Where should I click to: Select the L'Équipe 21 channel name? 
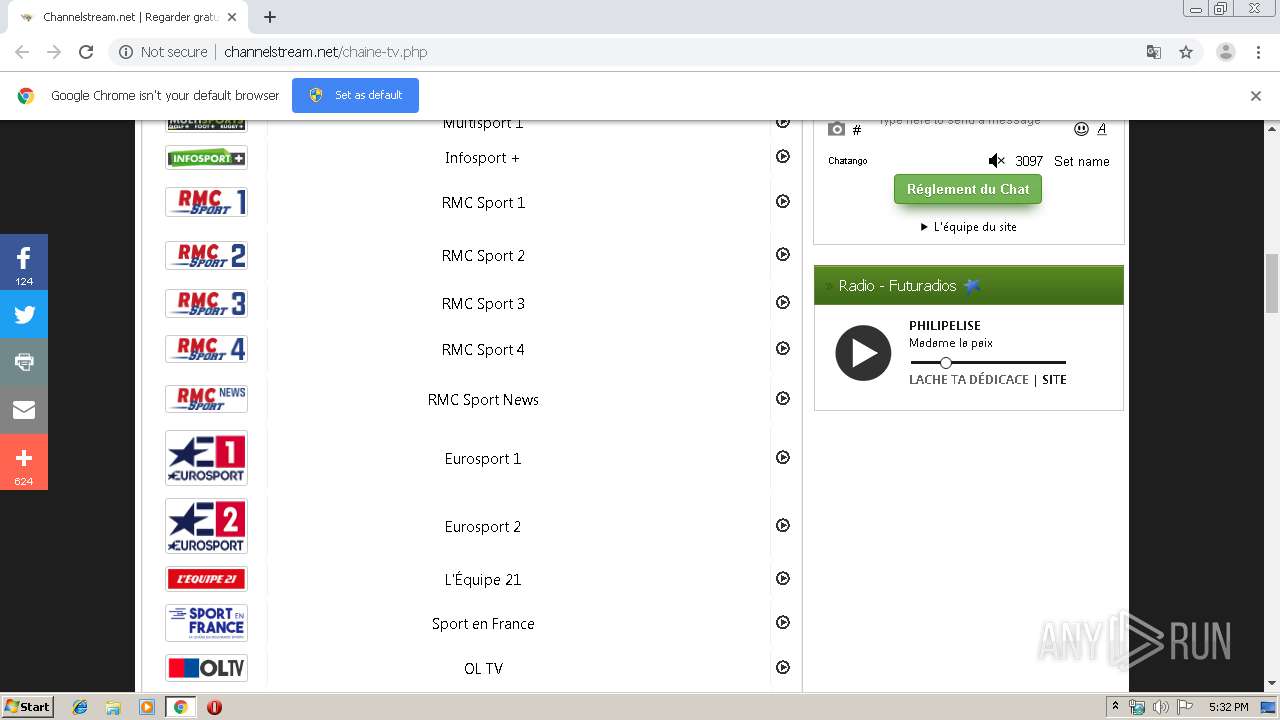pos(483,579)
